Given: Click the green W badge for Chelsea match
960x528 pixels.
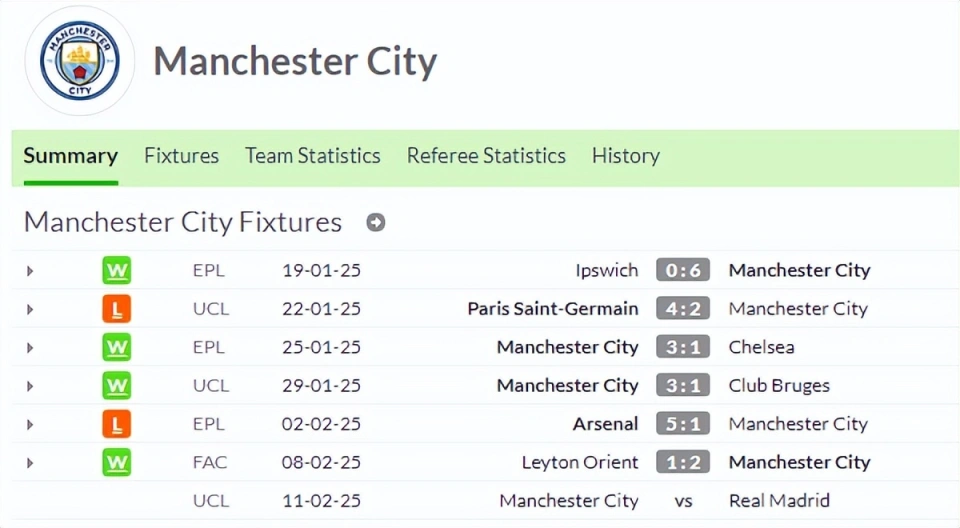Looking at the screenshot, I should pos(116,347).
